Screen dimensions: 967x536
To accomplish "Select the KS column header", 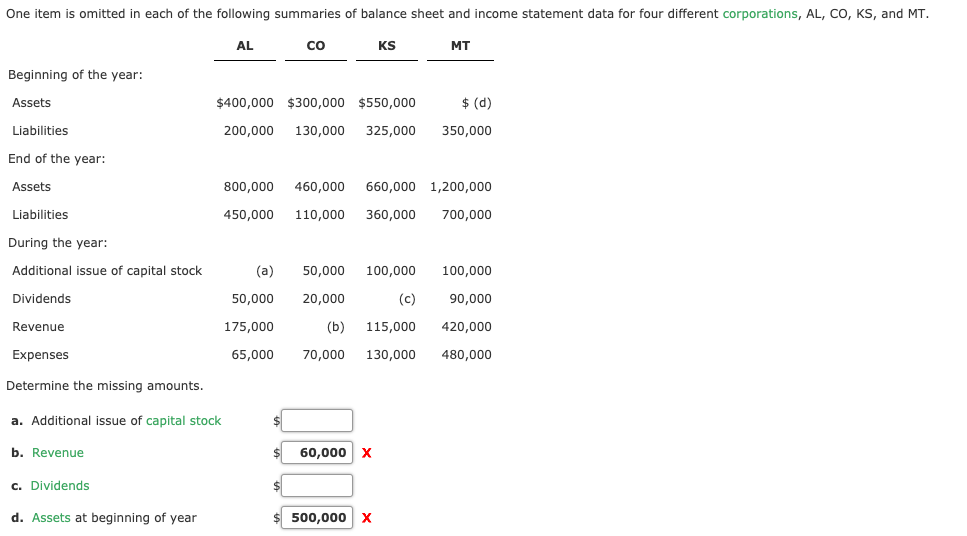I will click(x=387, y=46).
